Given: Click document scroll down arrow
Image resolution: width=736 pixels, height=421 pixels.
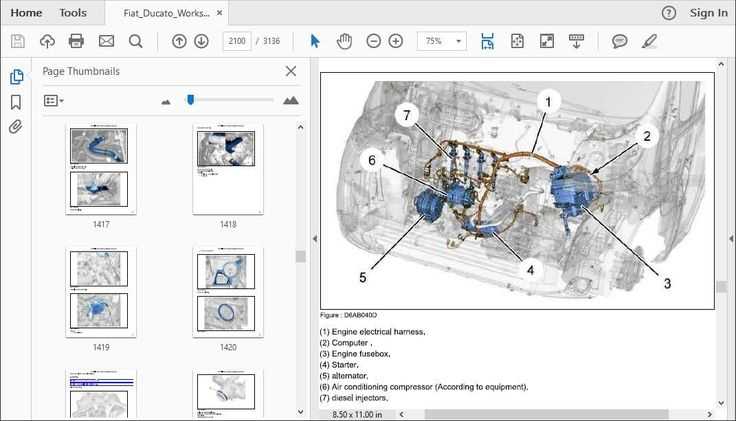Looking at the screenshot, I should click(x=721, y=403).
